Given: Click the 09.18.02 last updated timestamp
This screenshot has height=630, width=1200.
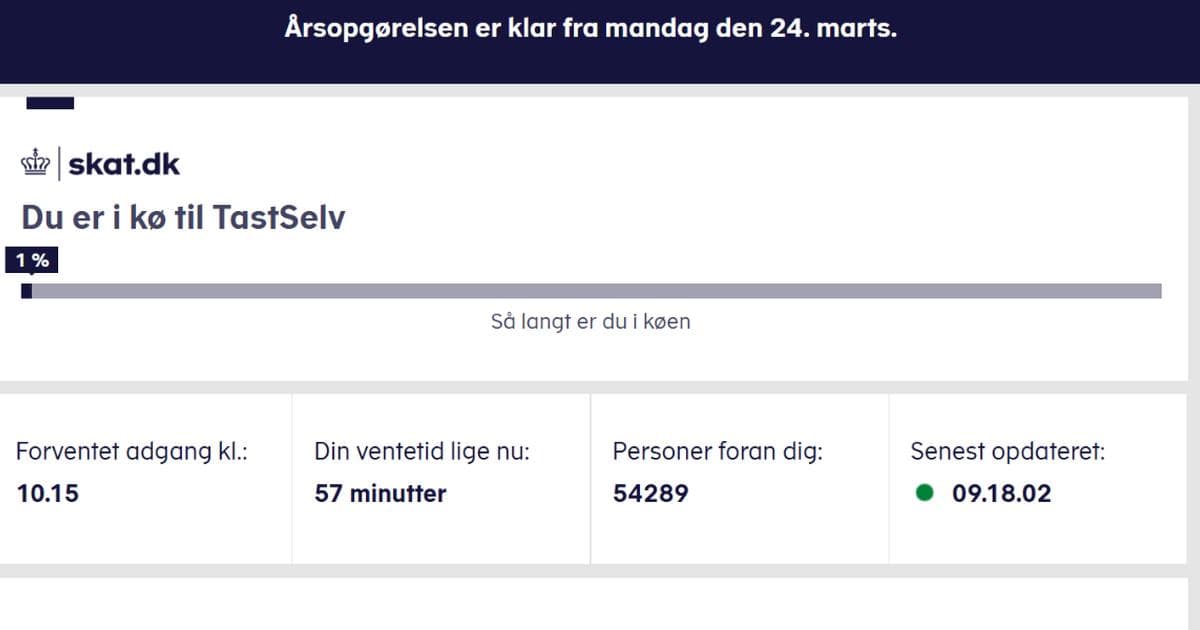Looking at the screenshot, I should pos(1001,493).
